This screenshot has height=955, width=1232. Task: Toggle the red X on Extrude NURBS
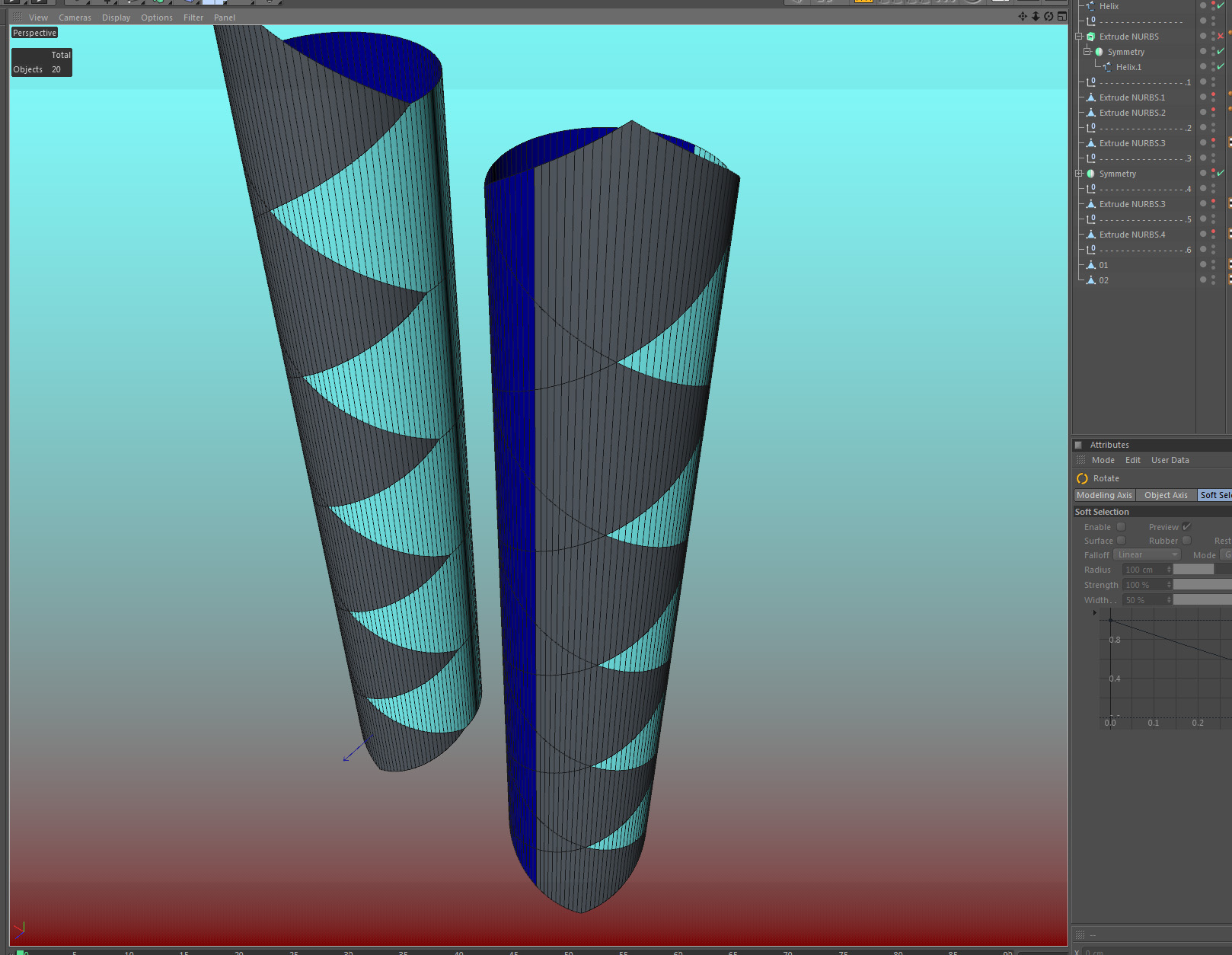[x=1221, y=37]
